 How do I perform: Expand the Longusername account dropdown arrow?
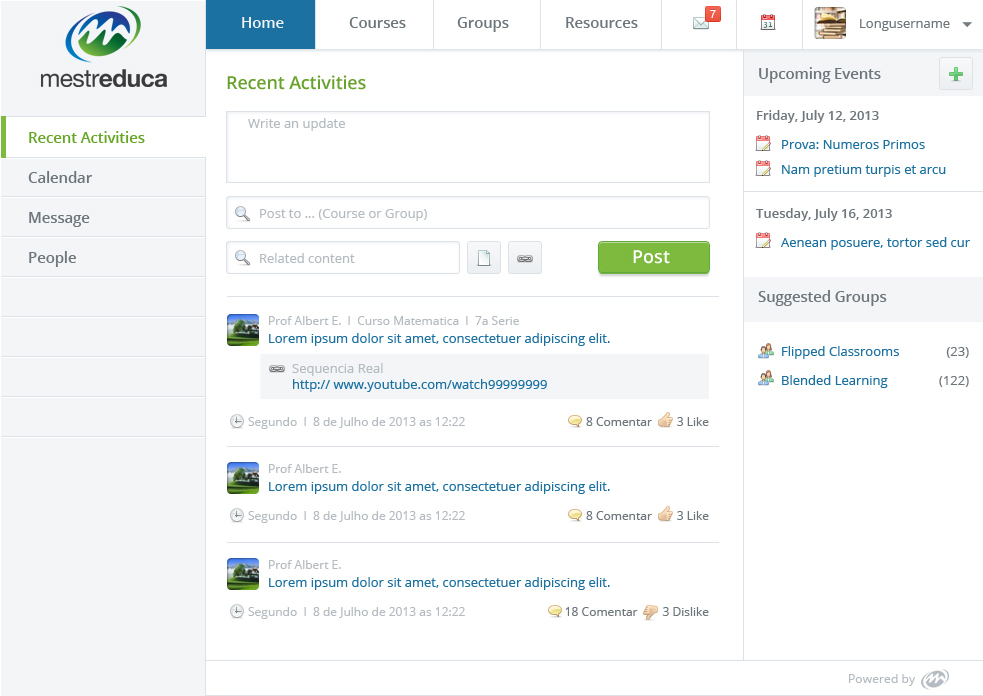[967, 24]
